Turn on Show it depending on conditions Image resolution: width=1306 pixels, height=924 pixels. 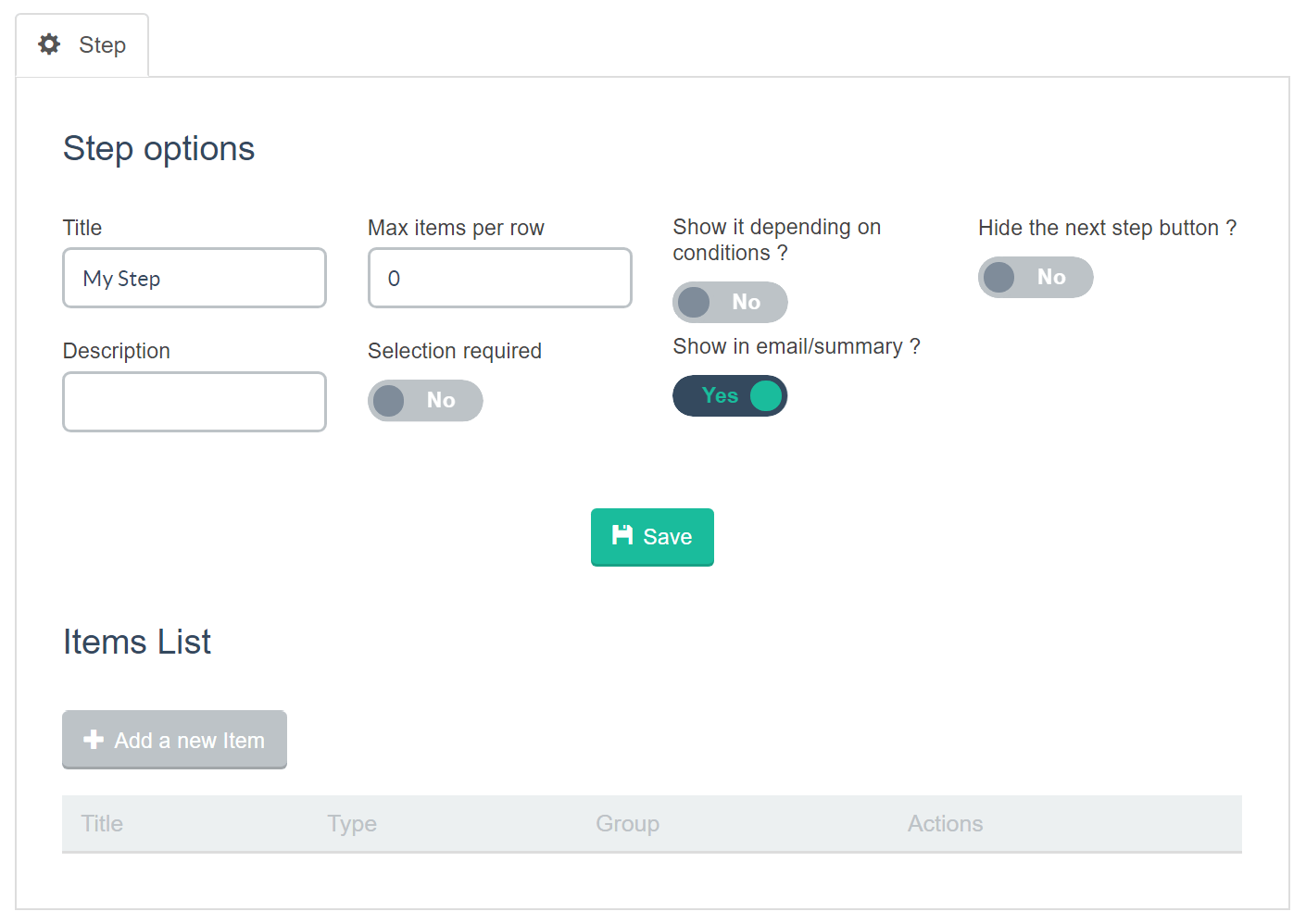(730, 302)
